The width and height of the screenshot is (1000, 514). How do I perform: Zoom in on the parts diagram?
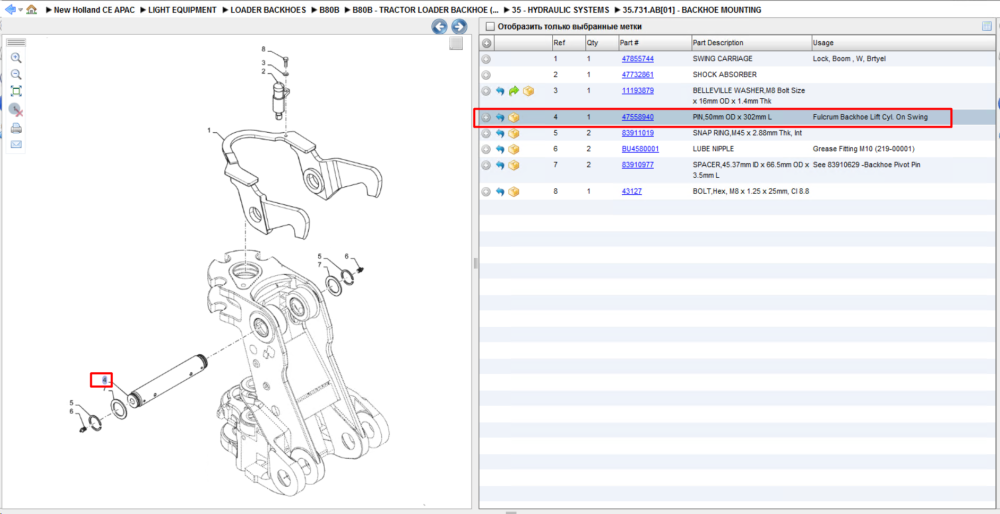[17, 58]
